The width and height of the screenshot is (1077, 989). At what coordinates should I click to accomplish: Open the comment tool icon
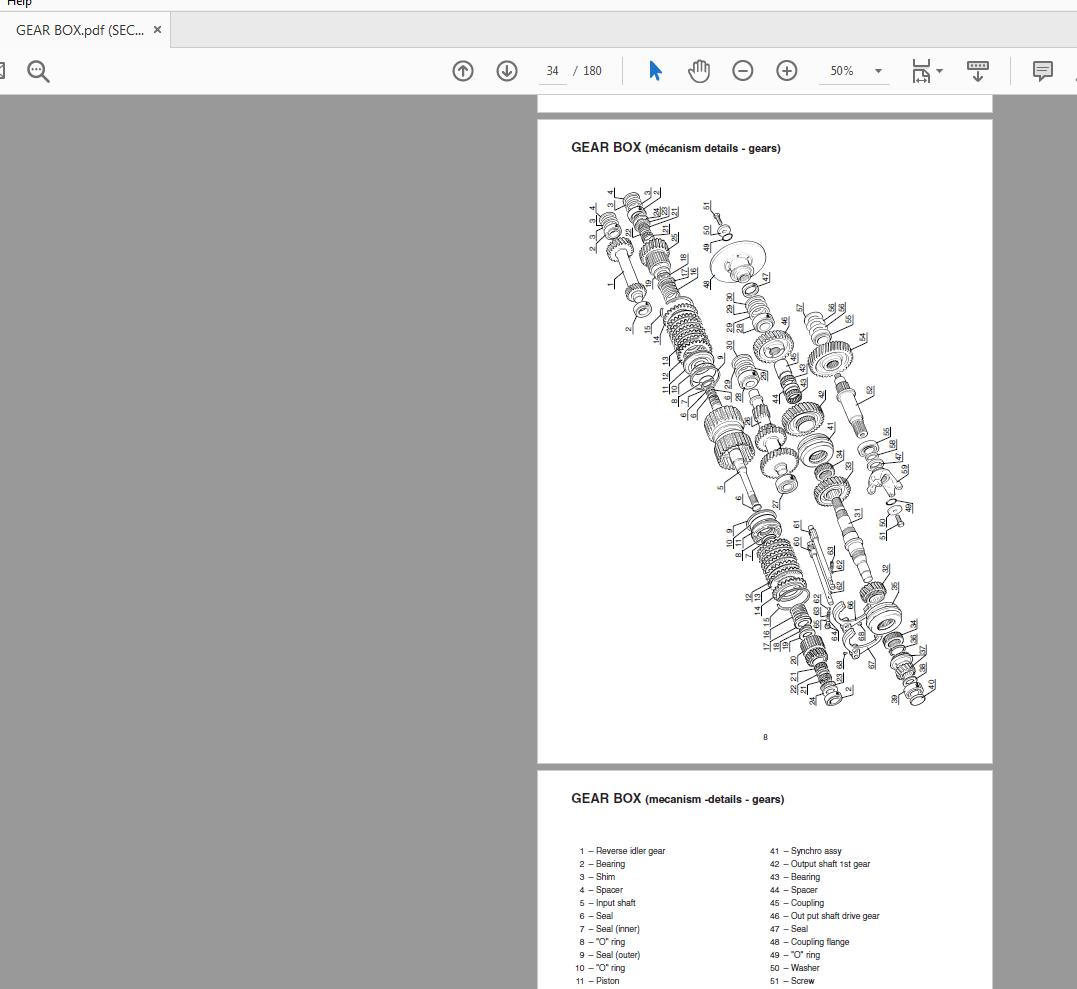1043,71
